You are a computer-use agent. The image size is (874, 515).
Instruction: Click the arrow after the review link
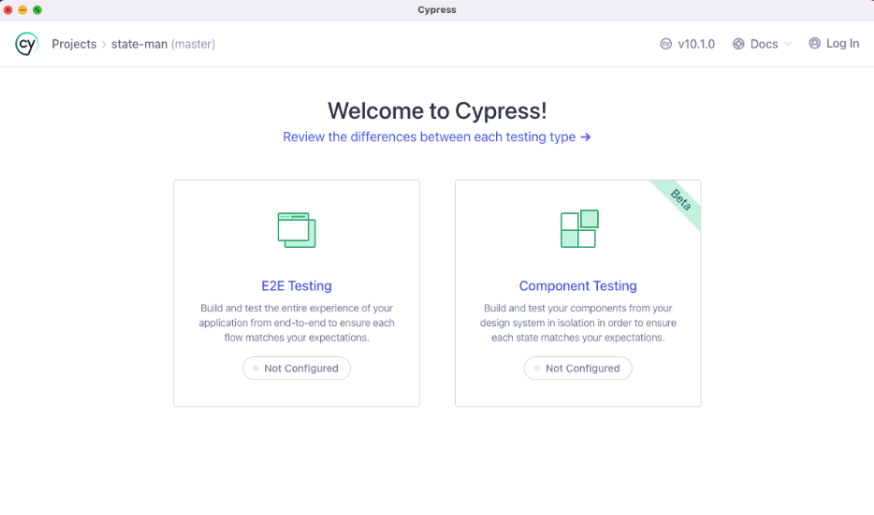pyautogui.click(x=585, y=137)
